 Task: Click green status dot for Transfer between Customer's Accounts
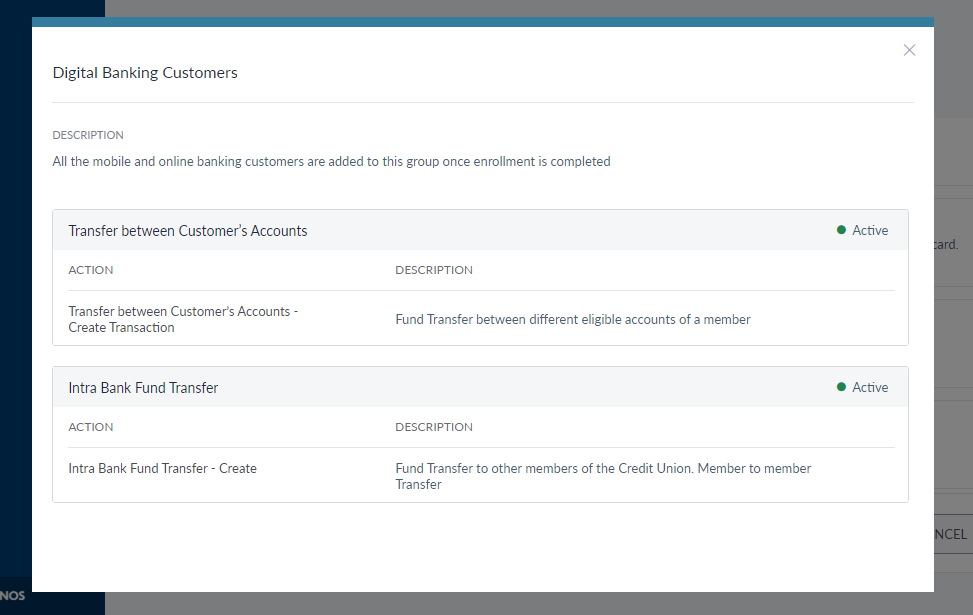pyautogui.click(x=841, y=230)
